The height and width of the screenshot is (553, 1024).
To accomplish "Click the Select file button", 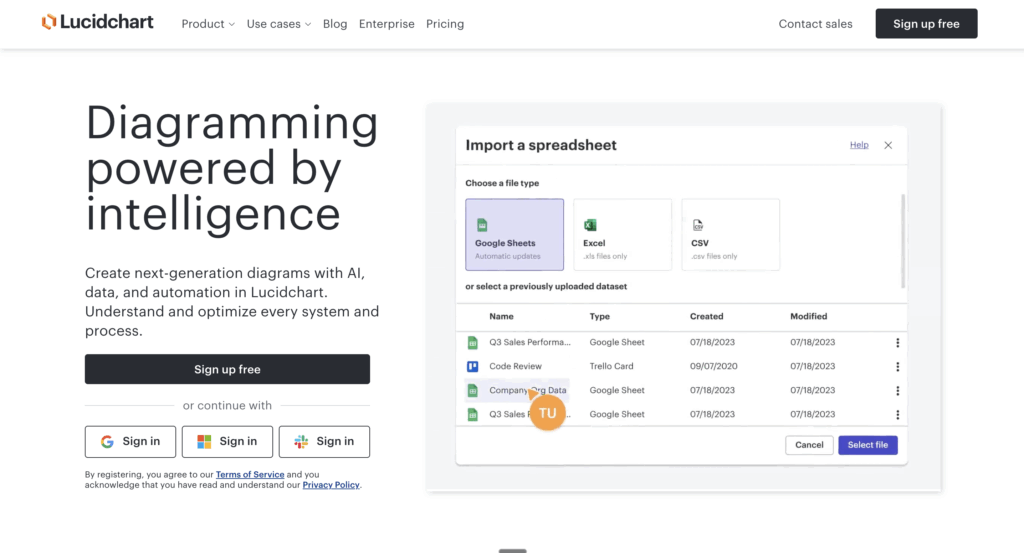I will coord(868,445).
